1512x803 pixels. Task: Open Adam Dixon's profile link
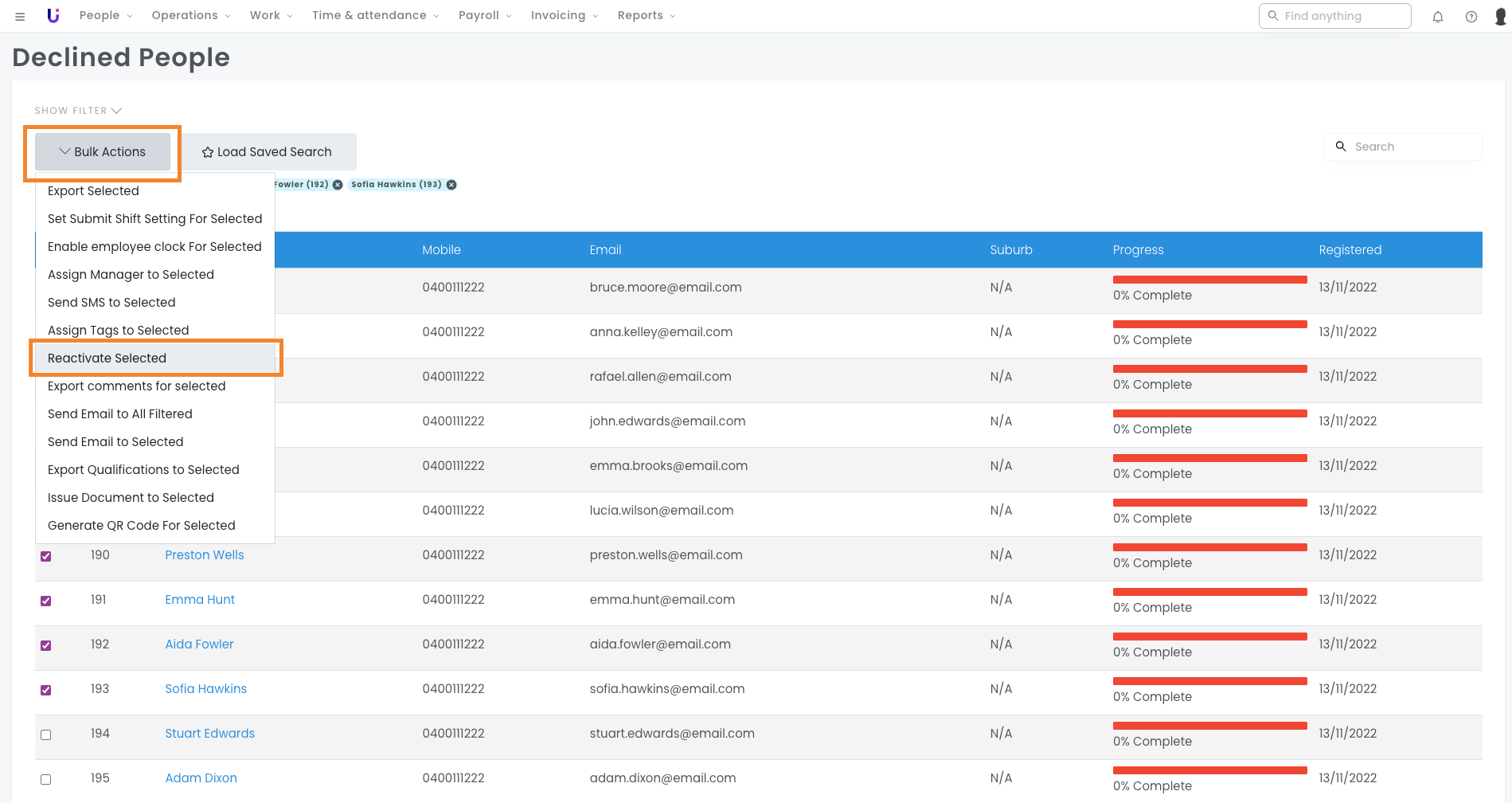point(201,778)
